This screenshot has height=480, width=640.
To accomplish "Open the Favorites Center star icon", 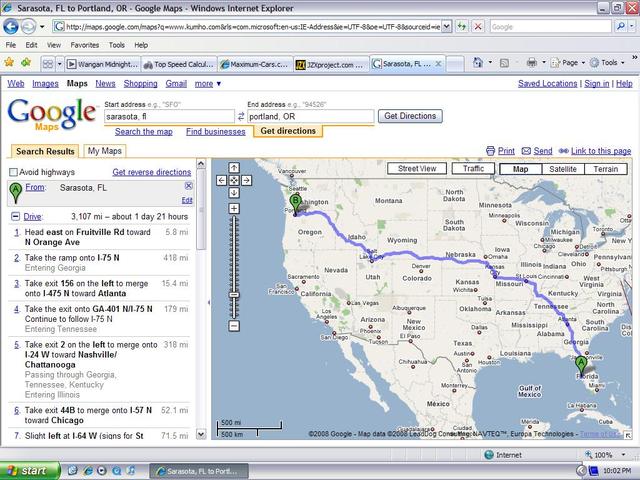I will [9, 63].
